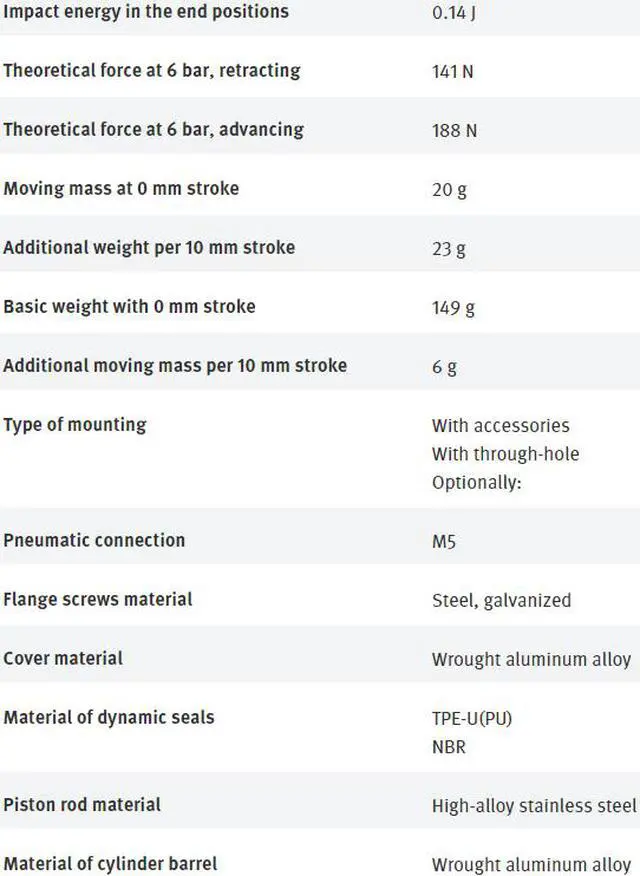Viewport: 640px width, 876px height.
Task: Select the 188 N advancing force value
Action: coord(453,130)
